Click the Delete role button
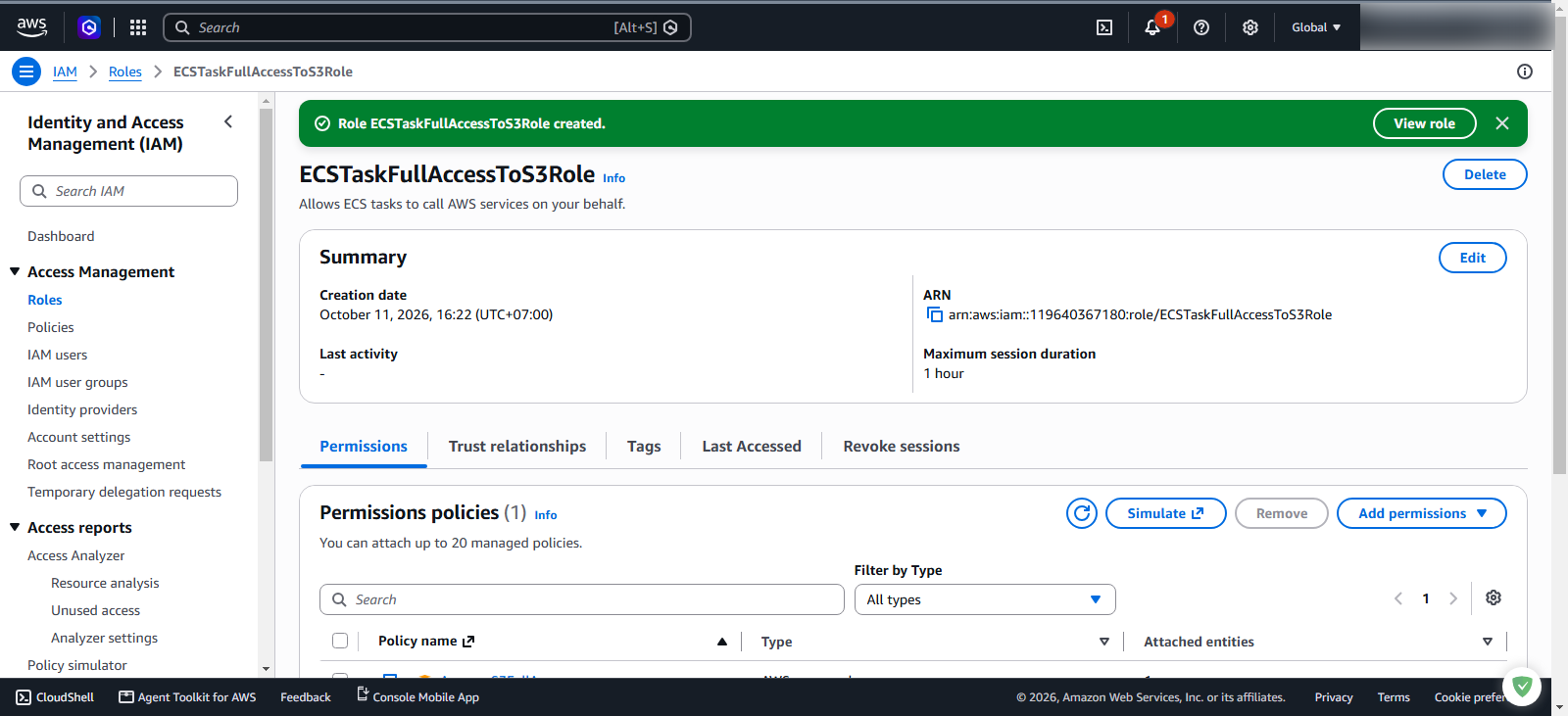Image resolution: width=1568 pixels, height=716 pixels. 1485,174
